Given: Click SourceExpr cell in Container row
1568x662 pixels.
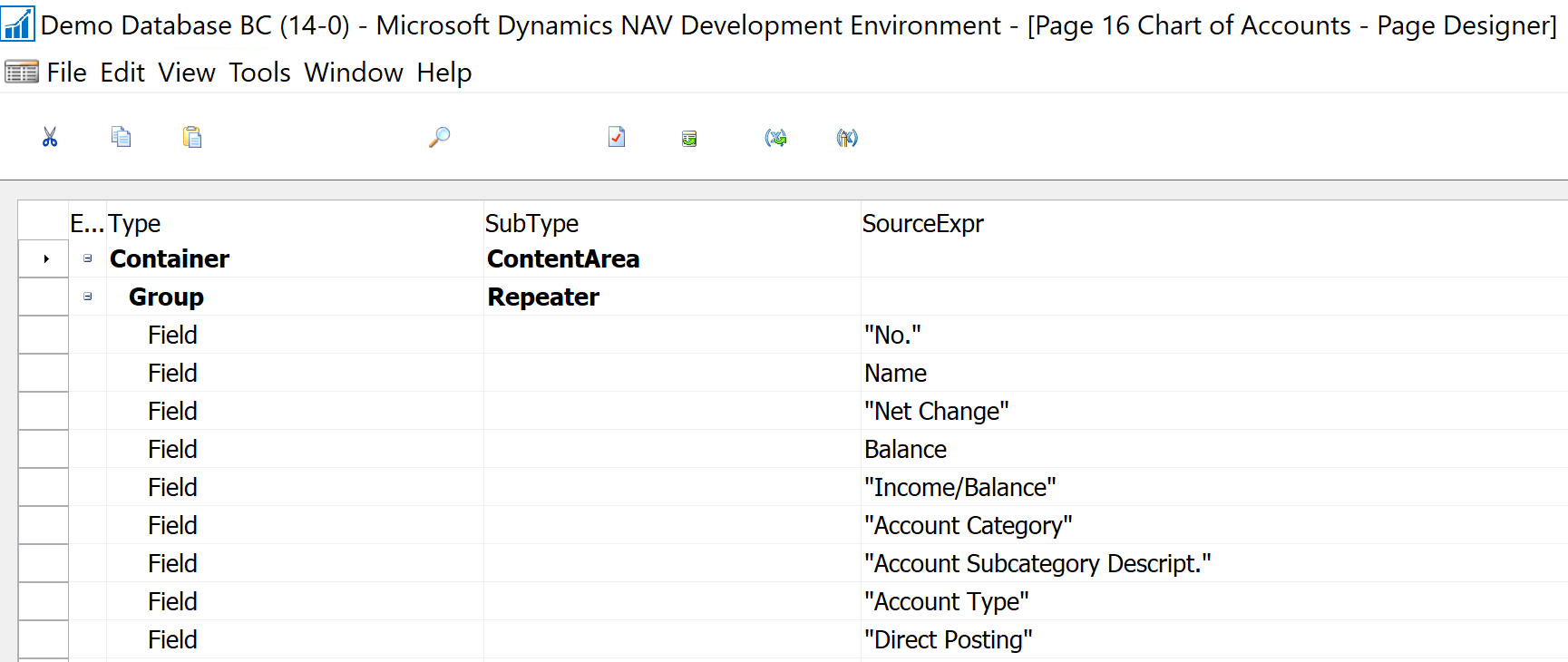Looking at the screenshot, I should coord(1214,258).
